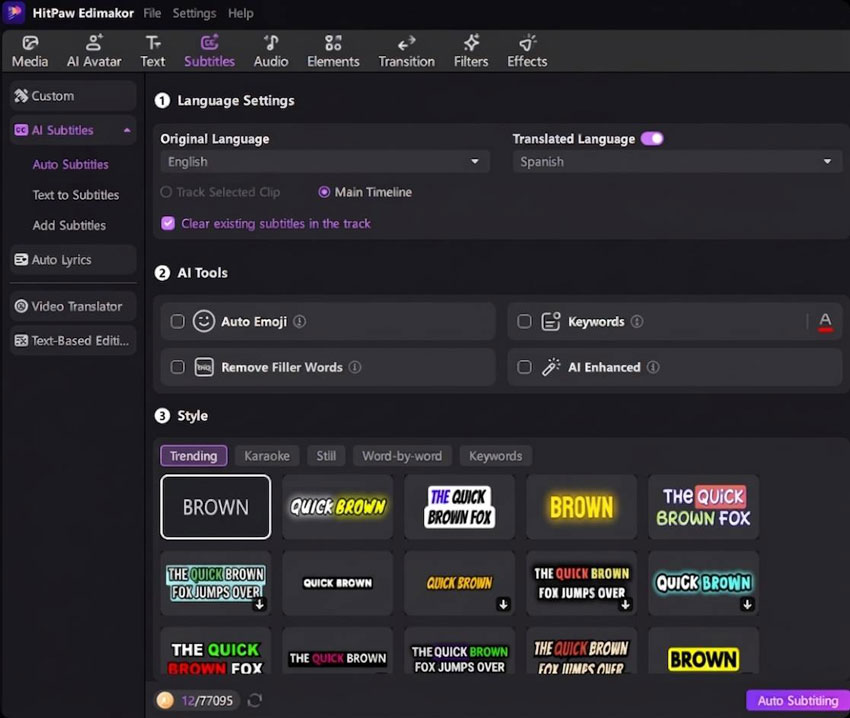Click the refresh credits icon

pyautogui.click(x=255, y=700)
